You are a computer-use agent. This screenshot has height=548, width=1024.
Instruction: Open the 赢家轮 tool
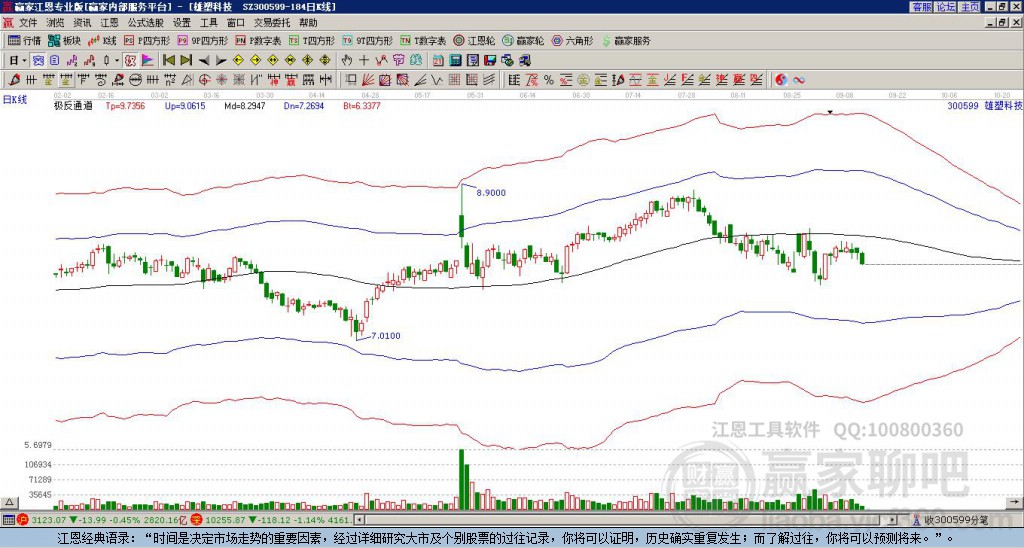[x=524, y=40]
